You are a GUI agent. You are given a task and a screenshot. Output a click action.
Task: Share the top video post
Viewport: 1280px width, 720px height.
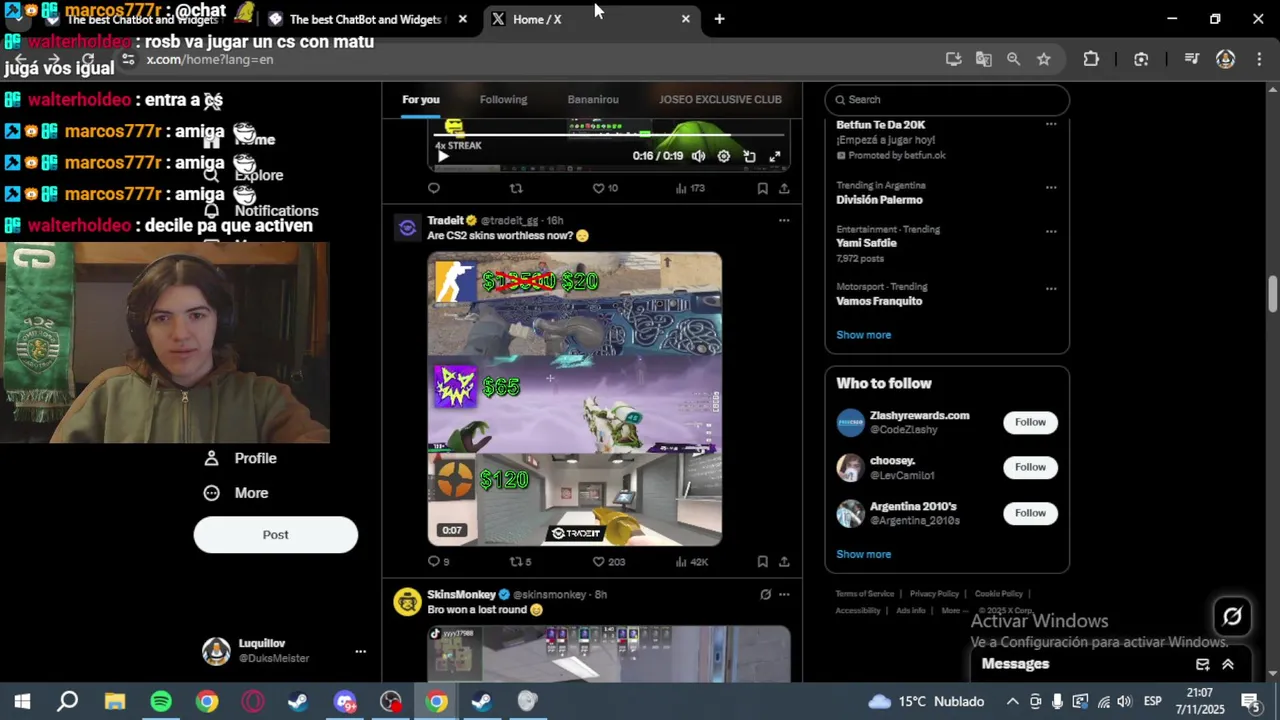pyautogui.click(x=784, y=188)
